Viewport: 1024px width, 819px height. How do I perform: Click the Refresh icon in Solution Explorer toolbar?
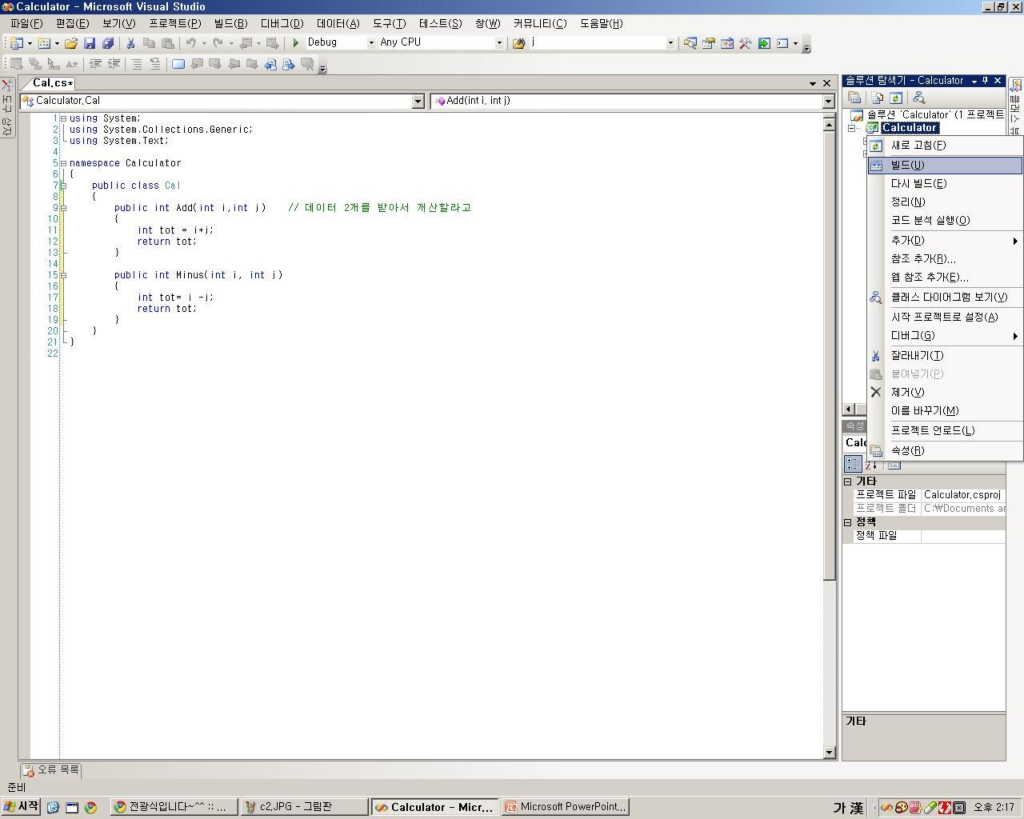click(896, 98)
